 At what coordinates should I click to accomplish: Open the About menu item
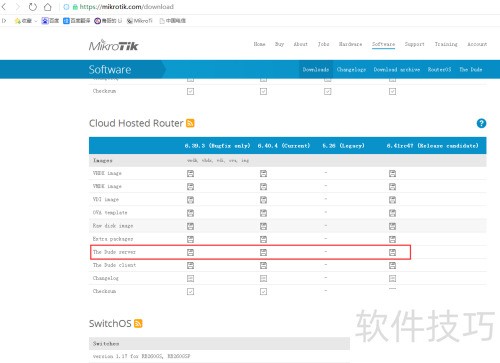coord(301,44)
